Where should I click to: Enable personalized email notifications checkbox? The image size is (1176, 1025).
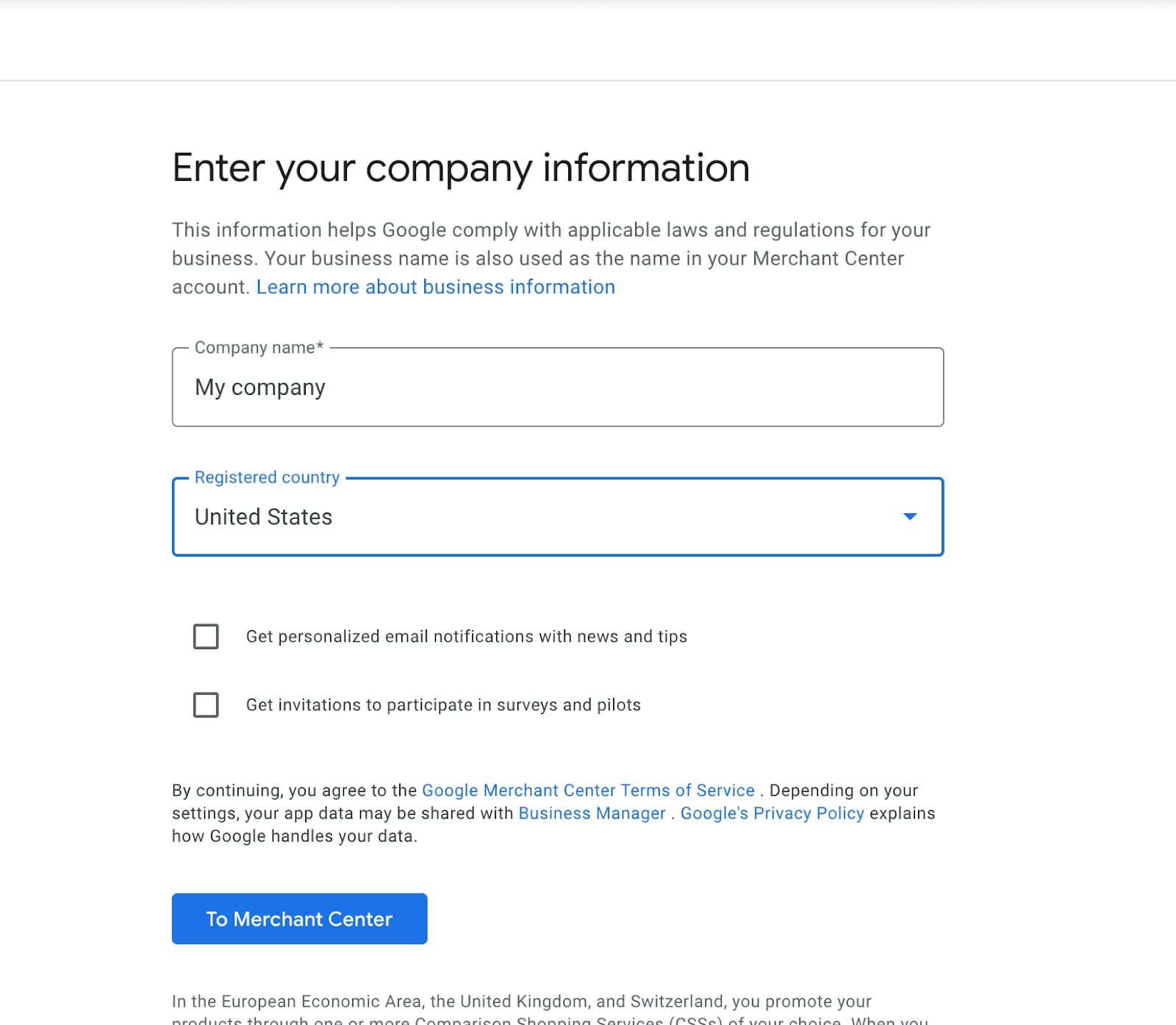[206, 637]
